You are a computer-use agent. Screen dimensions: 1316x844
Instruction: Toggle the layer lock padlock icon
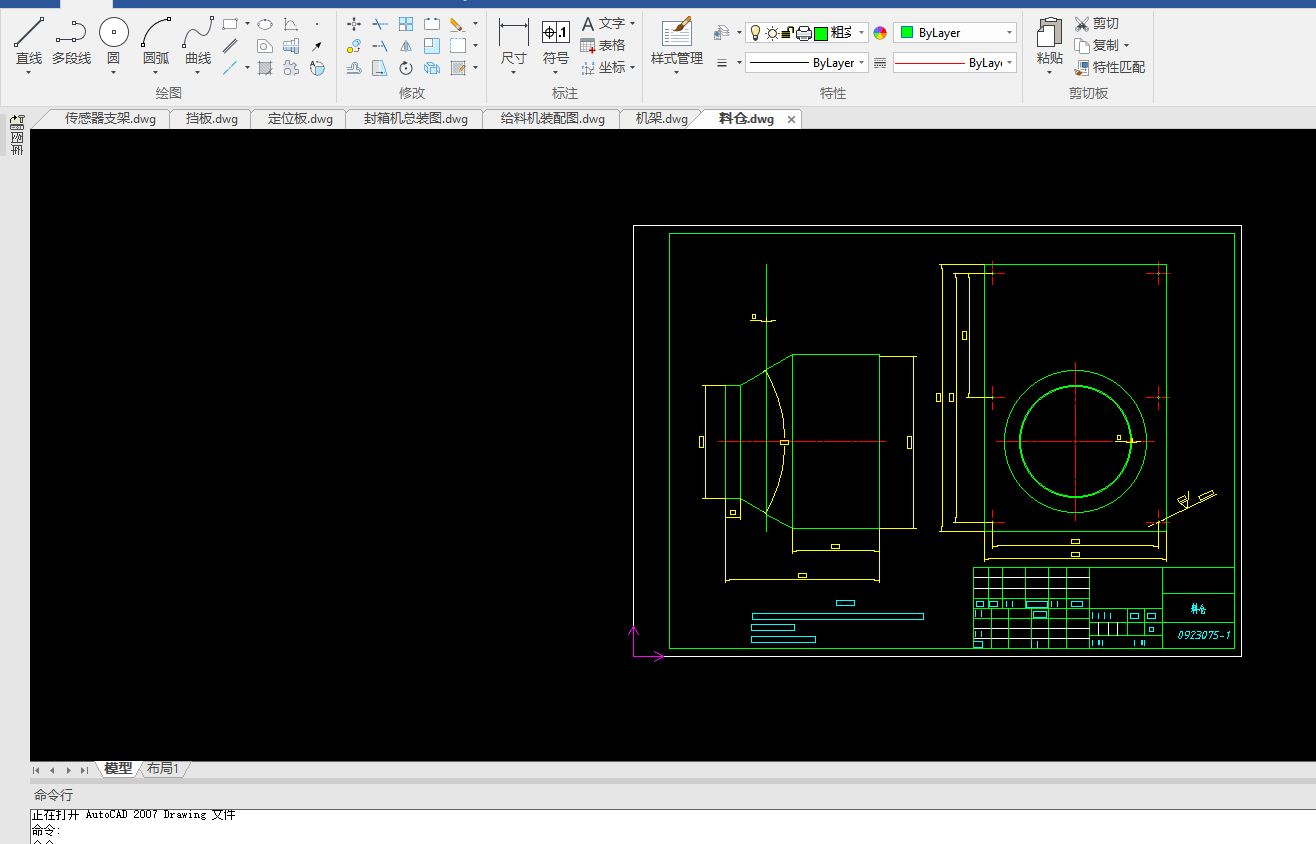(x=787, y=33)
